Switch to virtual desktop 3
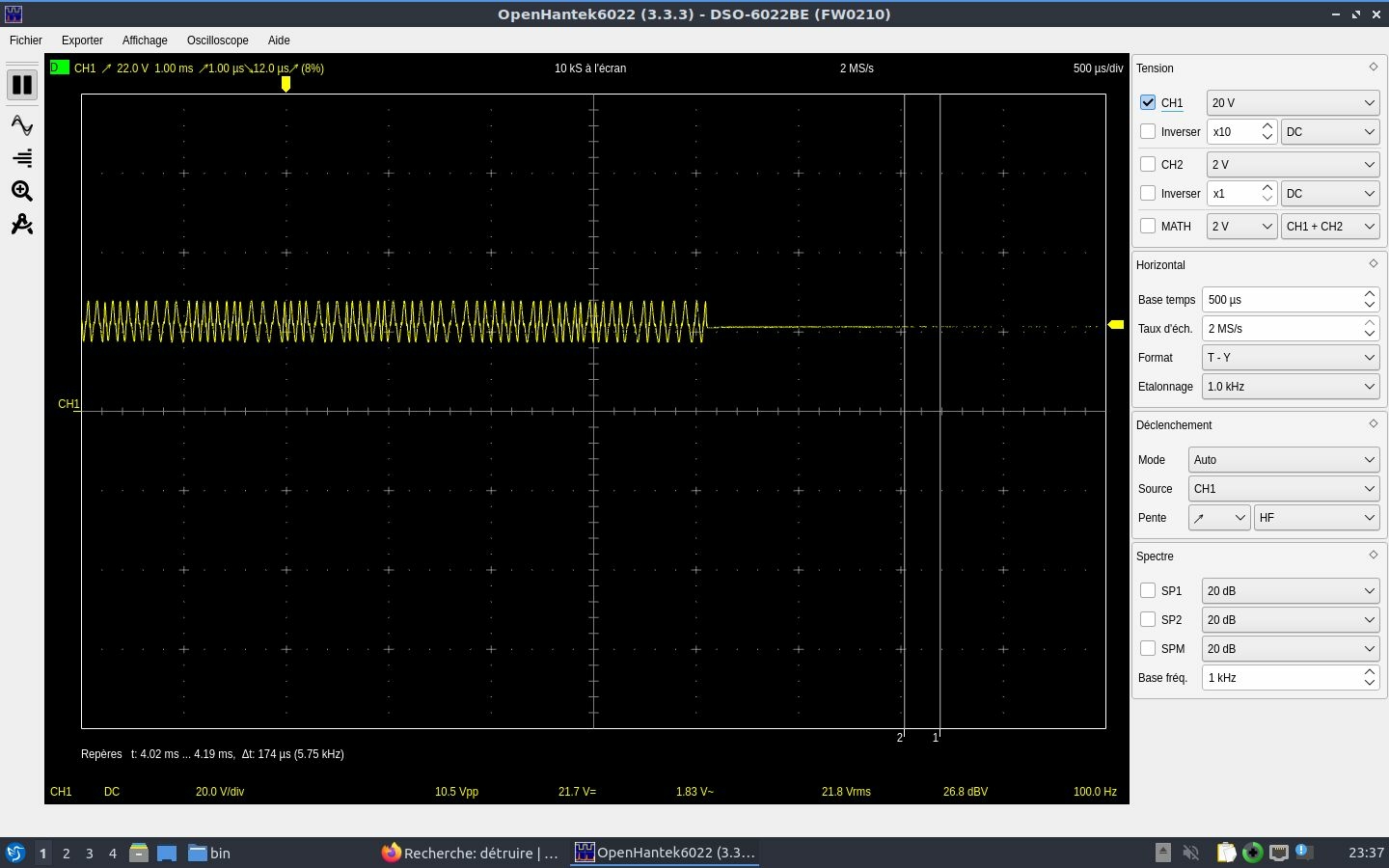Image resolution: width=1389 pixels, height=868 pixels. point(90,853)
